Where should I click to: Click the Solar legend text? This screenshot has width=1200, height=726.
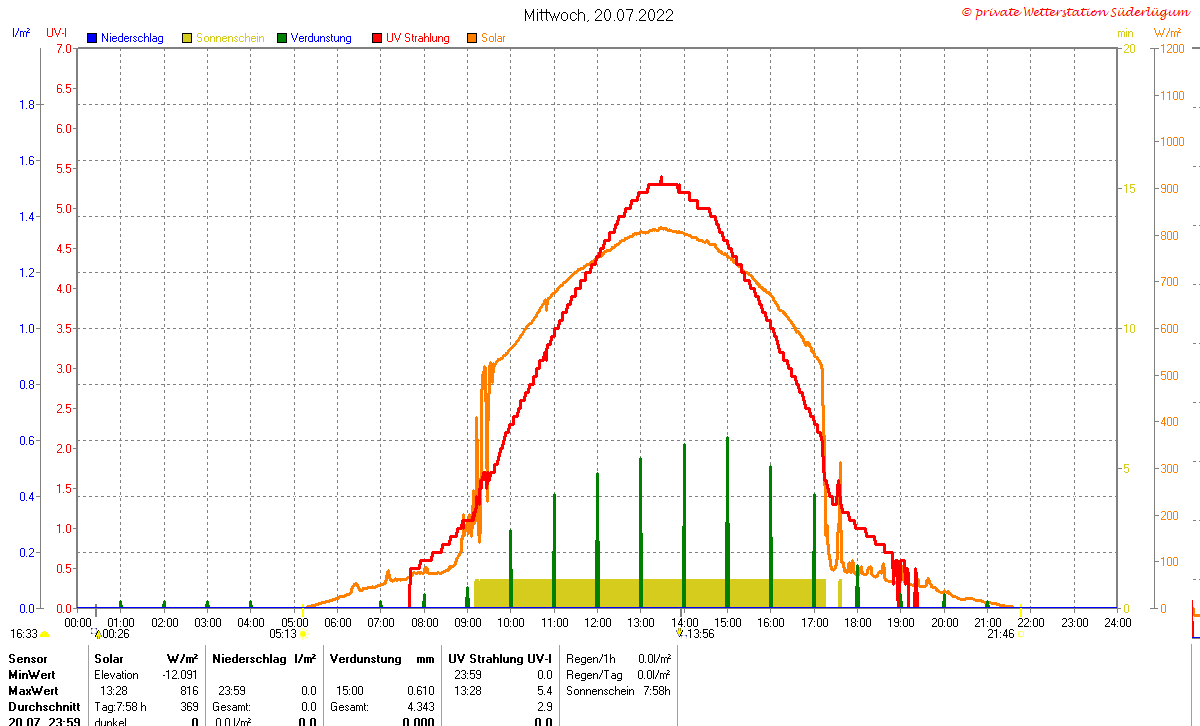pos(493,38)
